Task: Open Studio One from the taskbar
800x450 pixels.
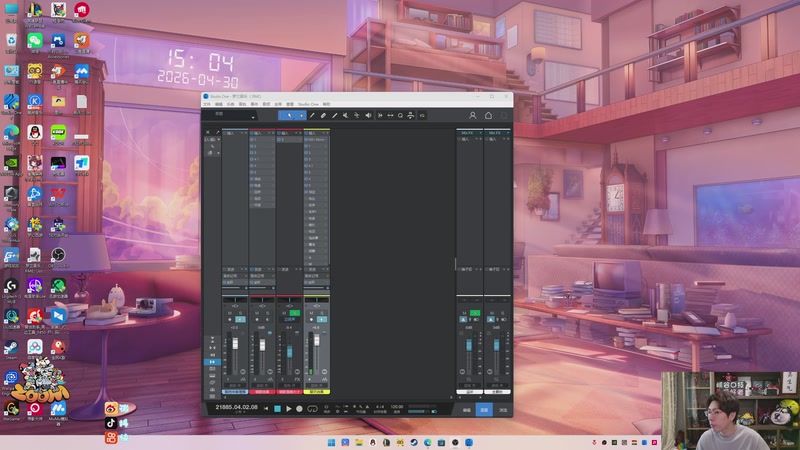Action: click(x=469, y=442)
